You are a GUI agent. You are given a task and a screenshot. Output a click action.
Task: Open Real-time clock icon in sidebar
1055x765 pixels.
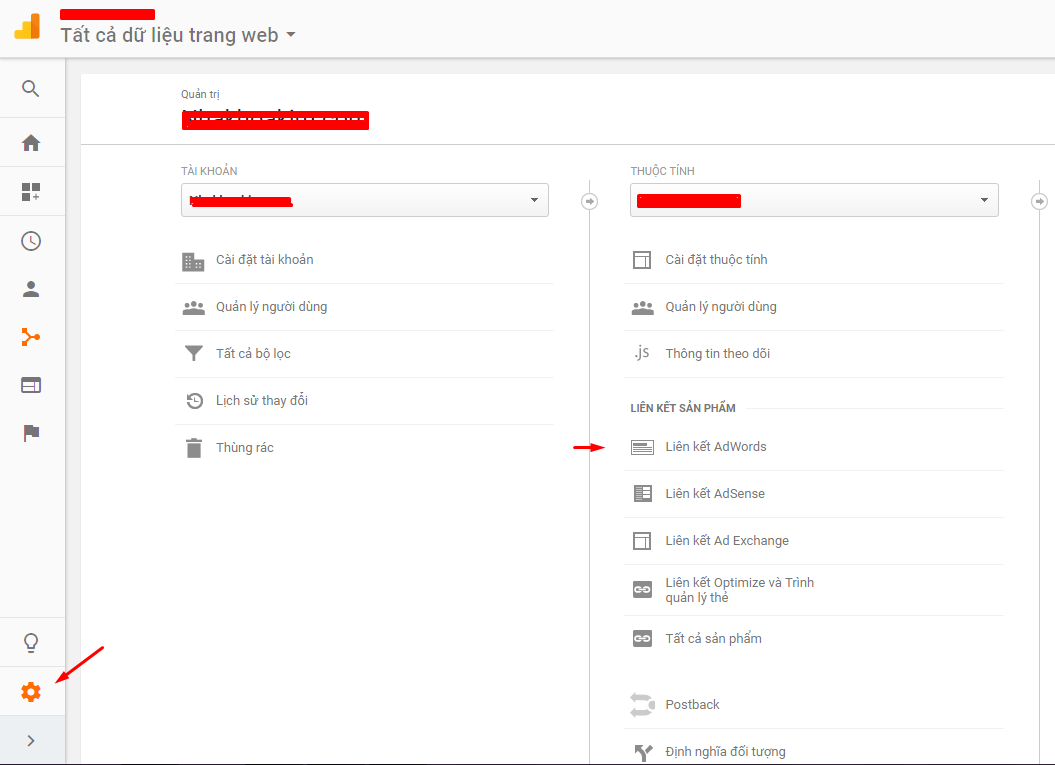31,241
